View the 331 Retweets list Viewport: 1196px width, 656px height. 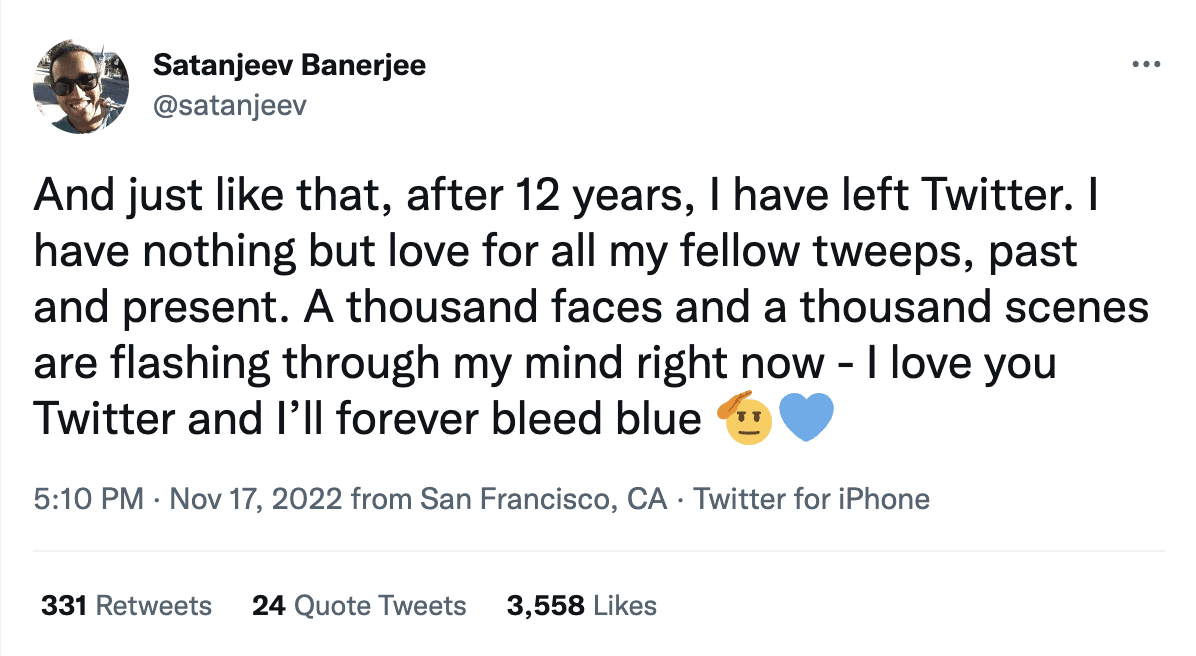127,605
